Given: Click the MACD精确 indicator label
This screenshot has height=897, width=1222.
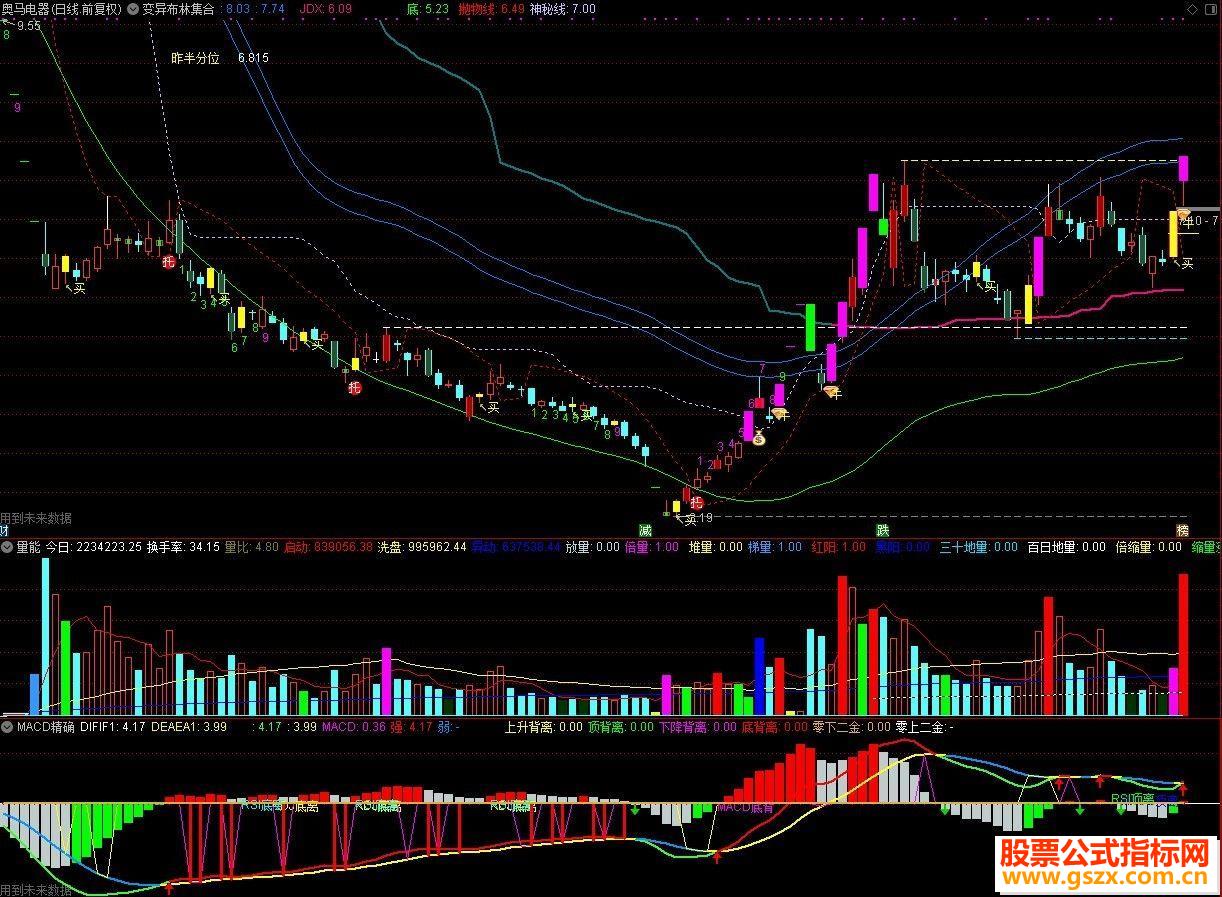Looking at the screenshot, I should [x=45, y=727].
